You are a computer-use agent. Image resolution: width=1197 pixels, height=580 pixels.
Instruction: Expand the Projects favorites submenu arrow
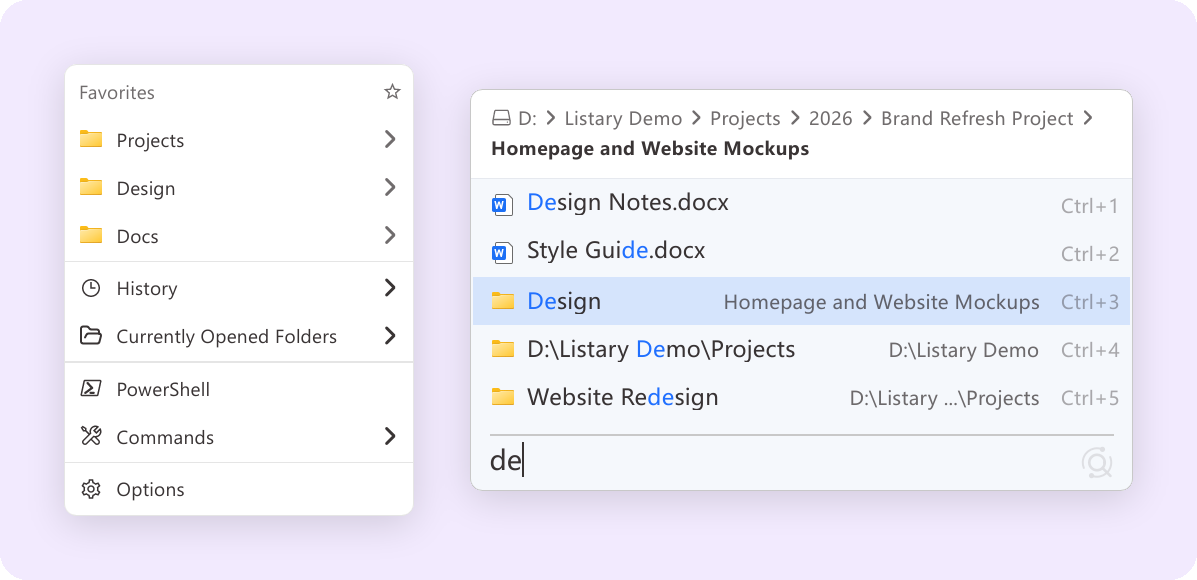point(390,139)
